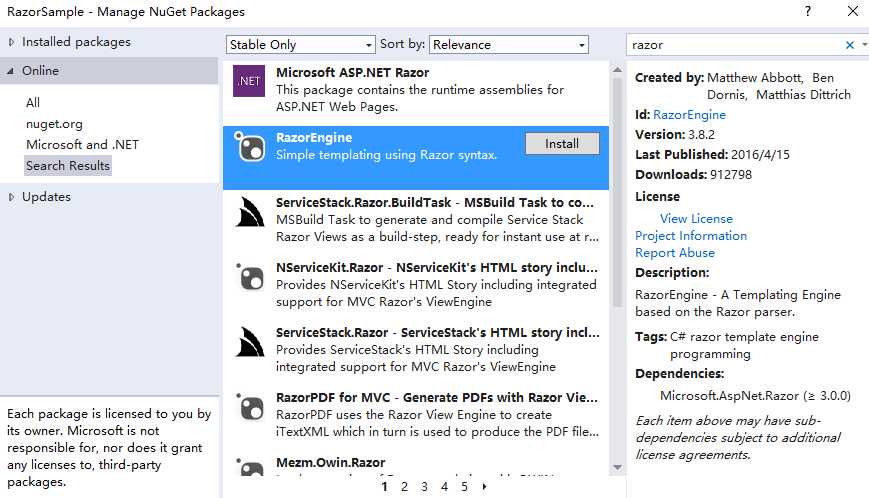Select Microsoft and .NET source

point(83,145)
